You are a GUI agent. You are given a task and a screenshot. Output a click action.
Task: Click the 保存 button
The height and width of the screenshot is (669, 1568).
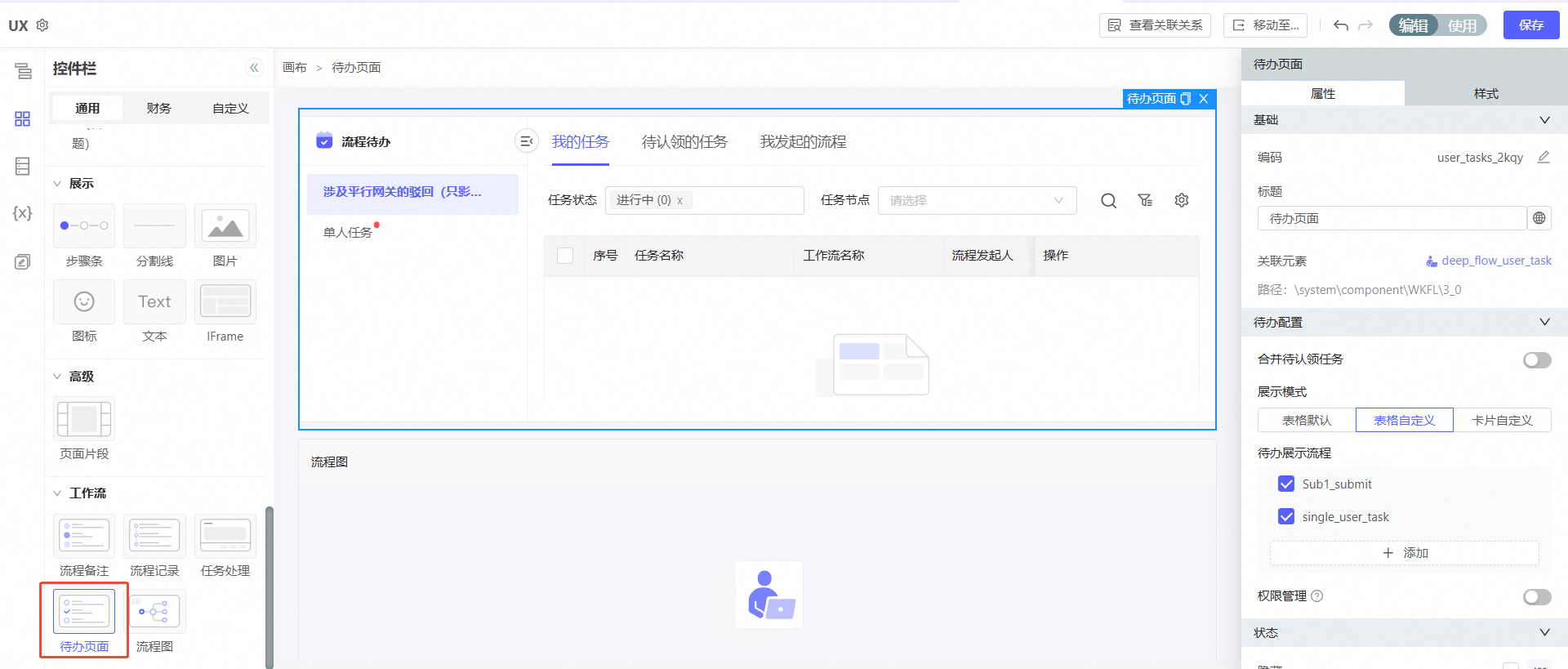point(1530,25)
